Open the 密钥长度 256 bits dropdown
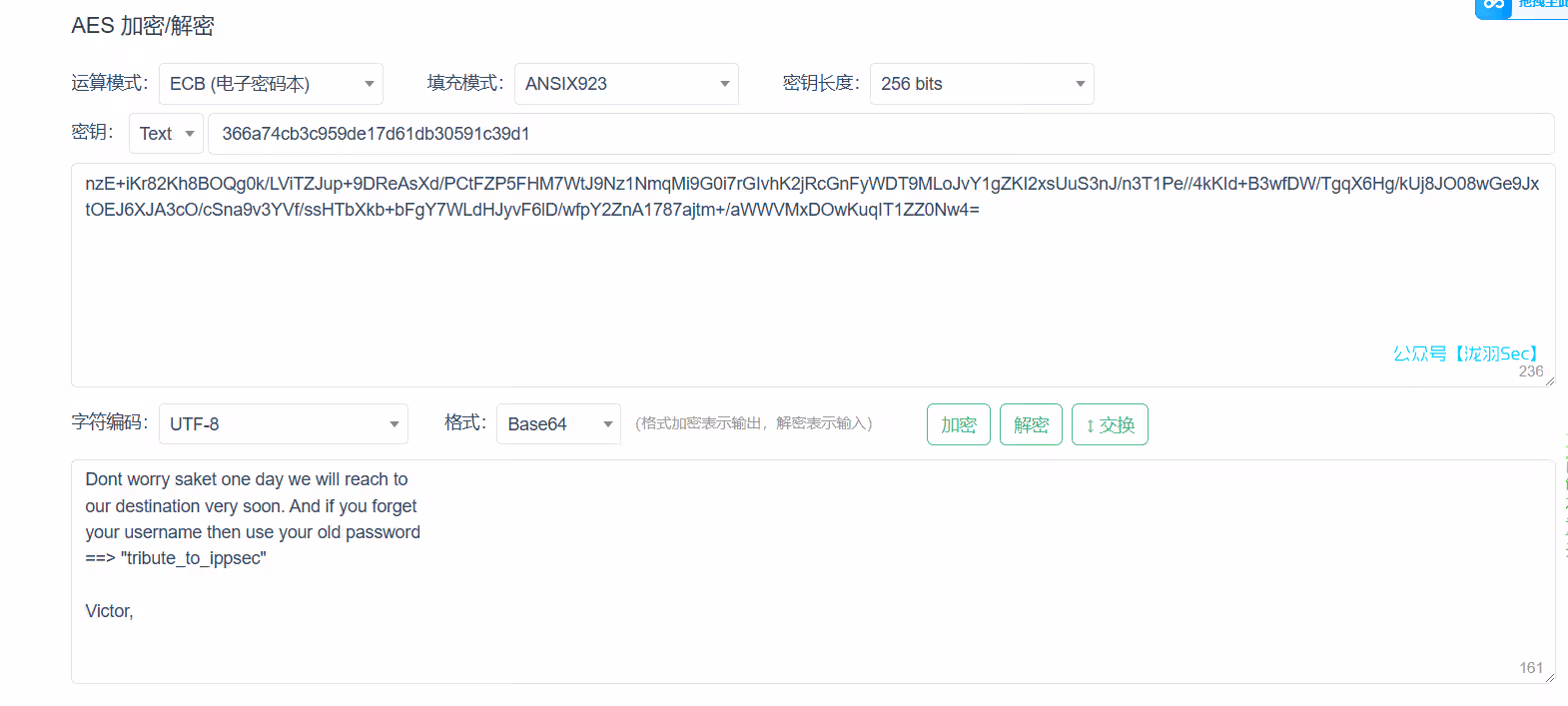1568x706 pixels. 981,84
